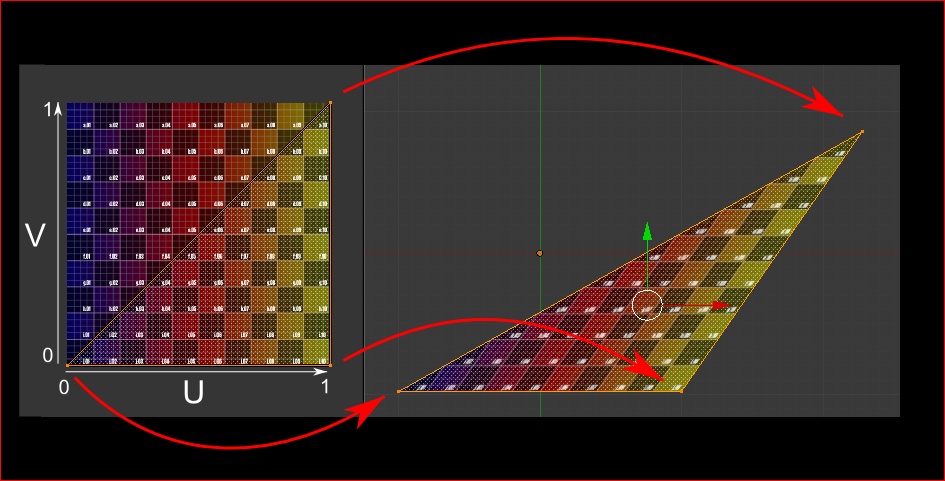Click the arrowhead atop the V axis
Viewport: 945px width, 481px height.
(x=58, y=108)
